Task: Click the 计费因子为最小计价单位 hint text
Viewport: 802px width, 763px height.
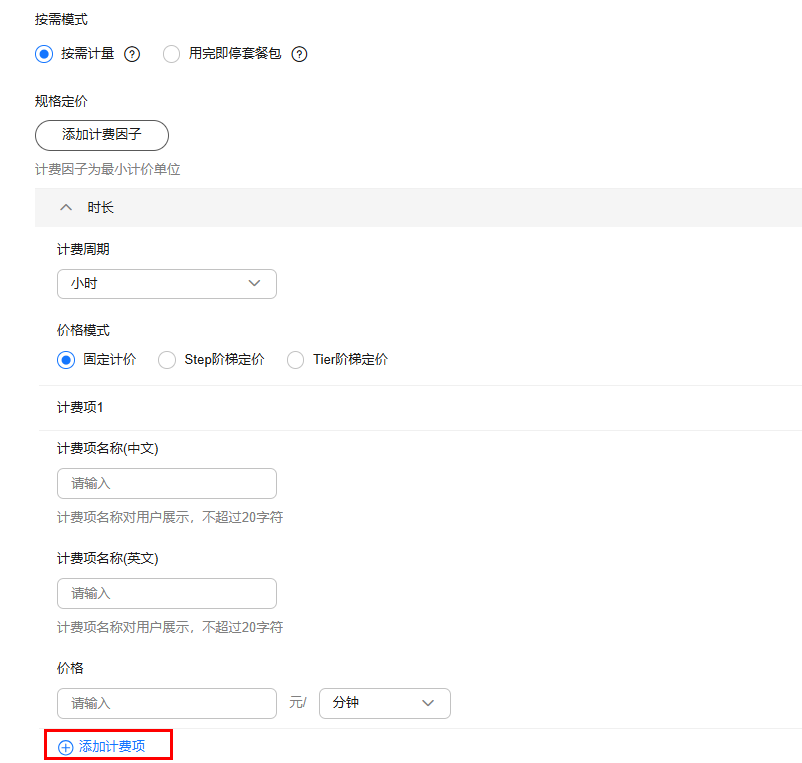Action: click(x=107, y=169)
